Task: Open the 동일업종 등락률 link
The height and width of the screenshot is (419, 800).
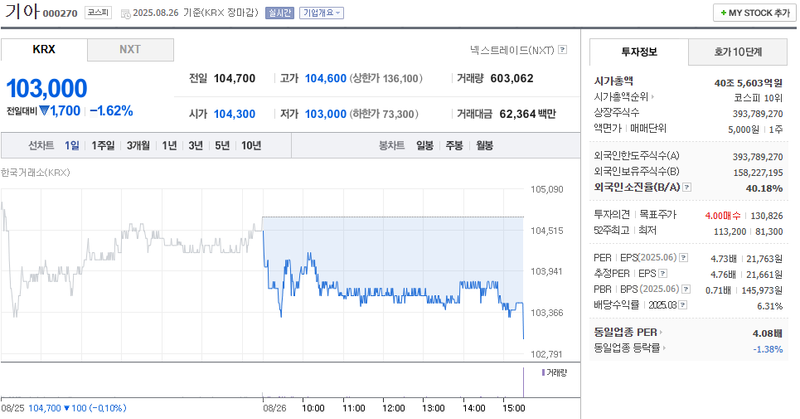Action: pos(630,348)
